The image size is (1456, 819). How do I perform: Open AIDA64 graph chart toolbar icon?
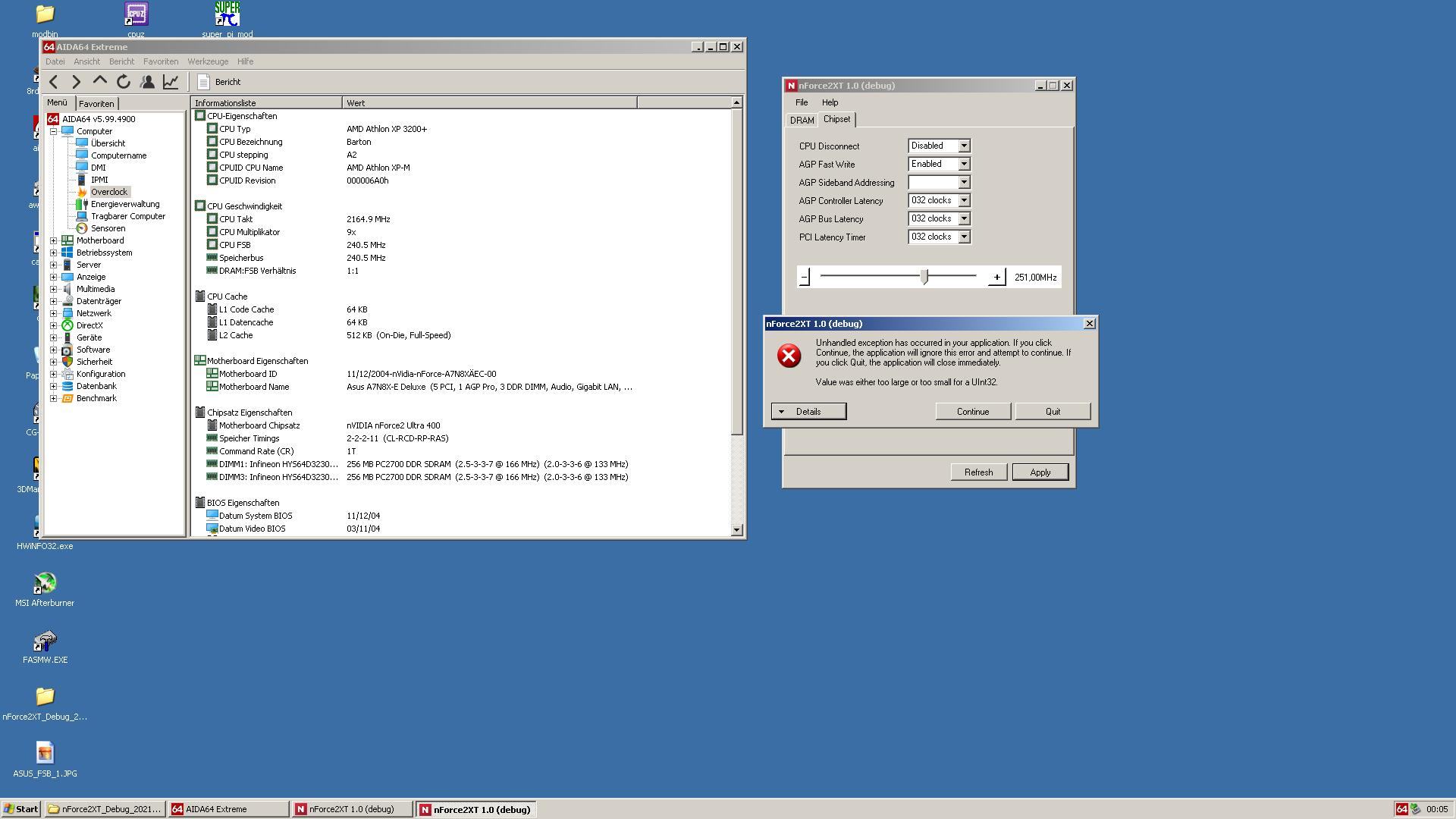[x=171, y=82]
